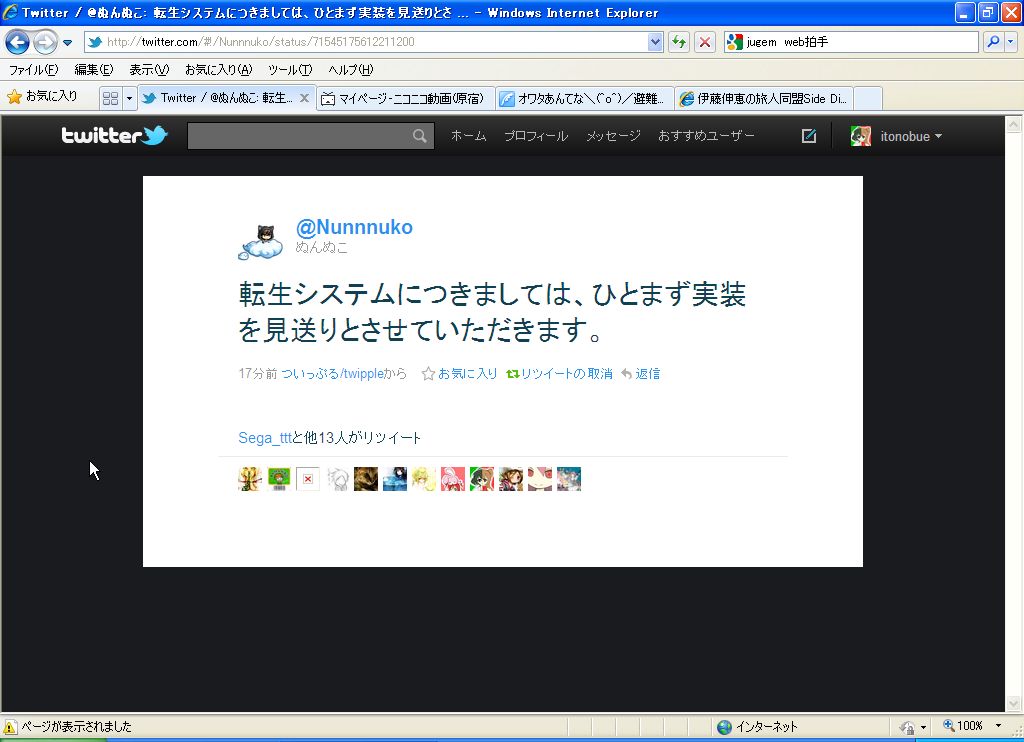Open おすすめユーザー in Twitter nav
Viewport: 1024px width, 742px height.
pyautogui.click(x=706, y=136)
